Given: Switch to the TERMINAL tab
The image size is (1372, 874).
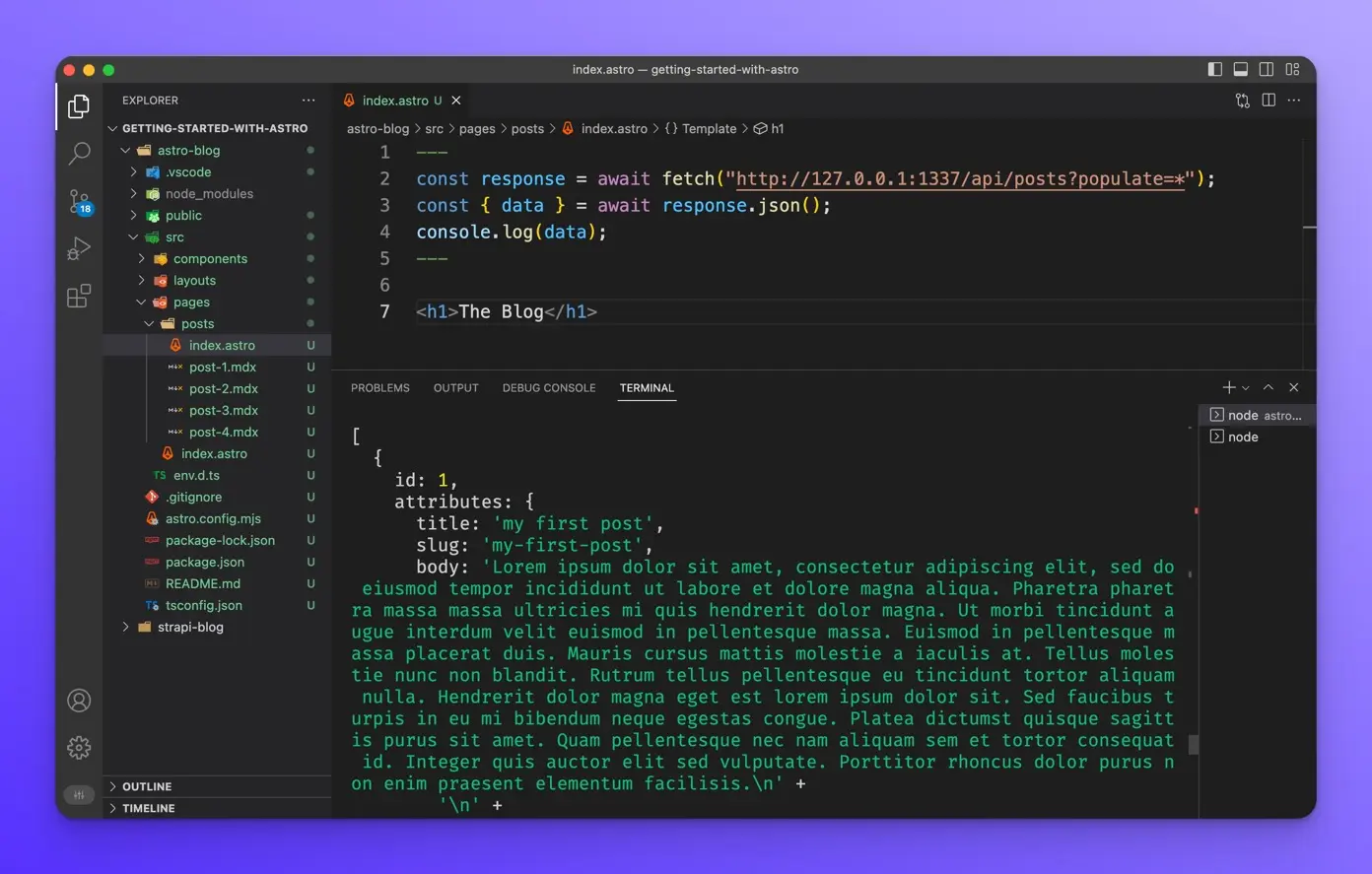Looking at the screenshot, I should click(x=647, y=388).
